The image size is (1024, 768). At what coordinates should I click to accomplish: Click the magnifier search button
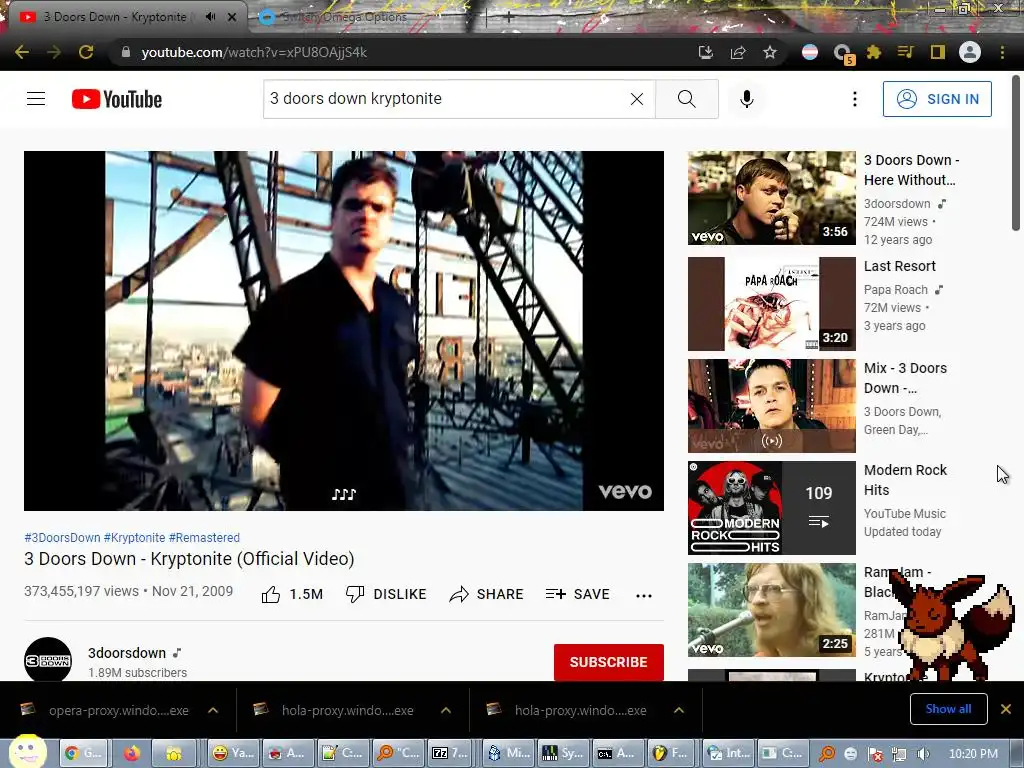(686, 99)
